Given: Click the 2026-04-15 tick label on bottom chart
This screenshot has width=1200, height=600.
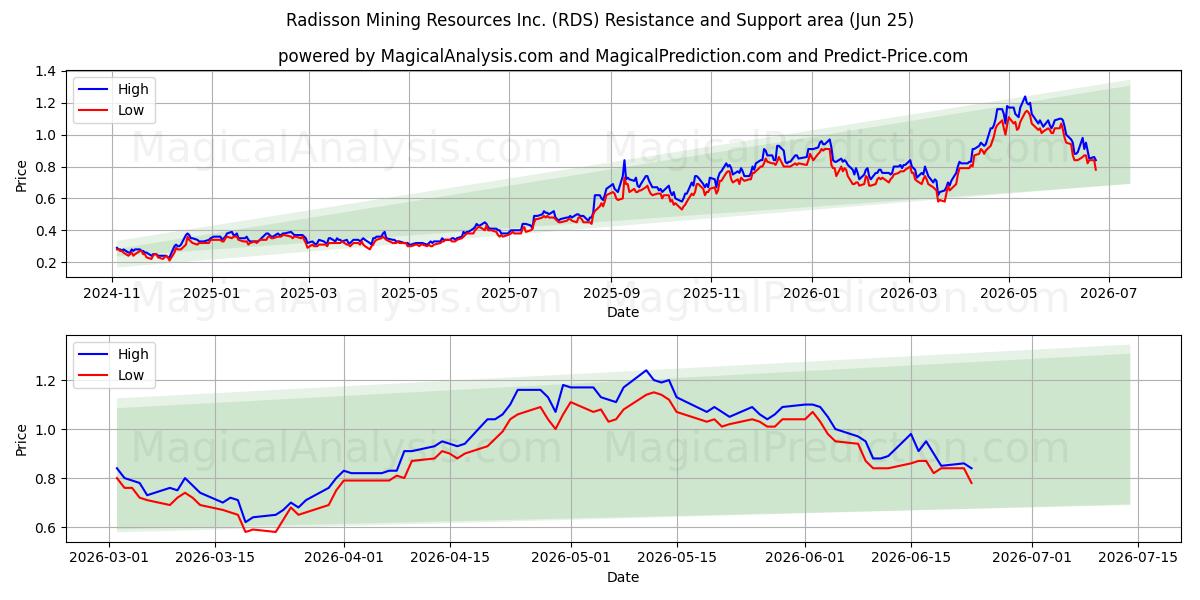Looking at the screenshot, I should [449, 559].
